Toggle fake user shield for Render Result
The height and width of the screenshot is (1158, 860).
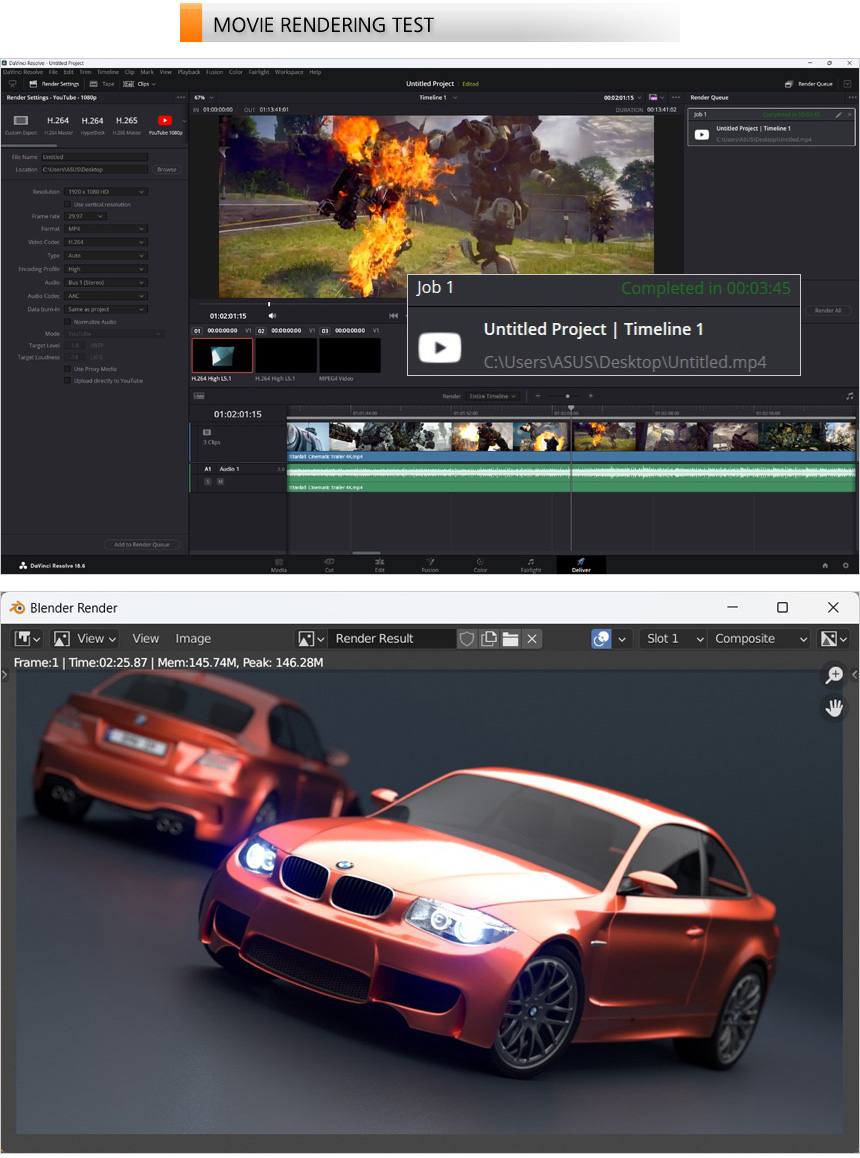[x=466, y=639]
